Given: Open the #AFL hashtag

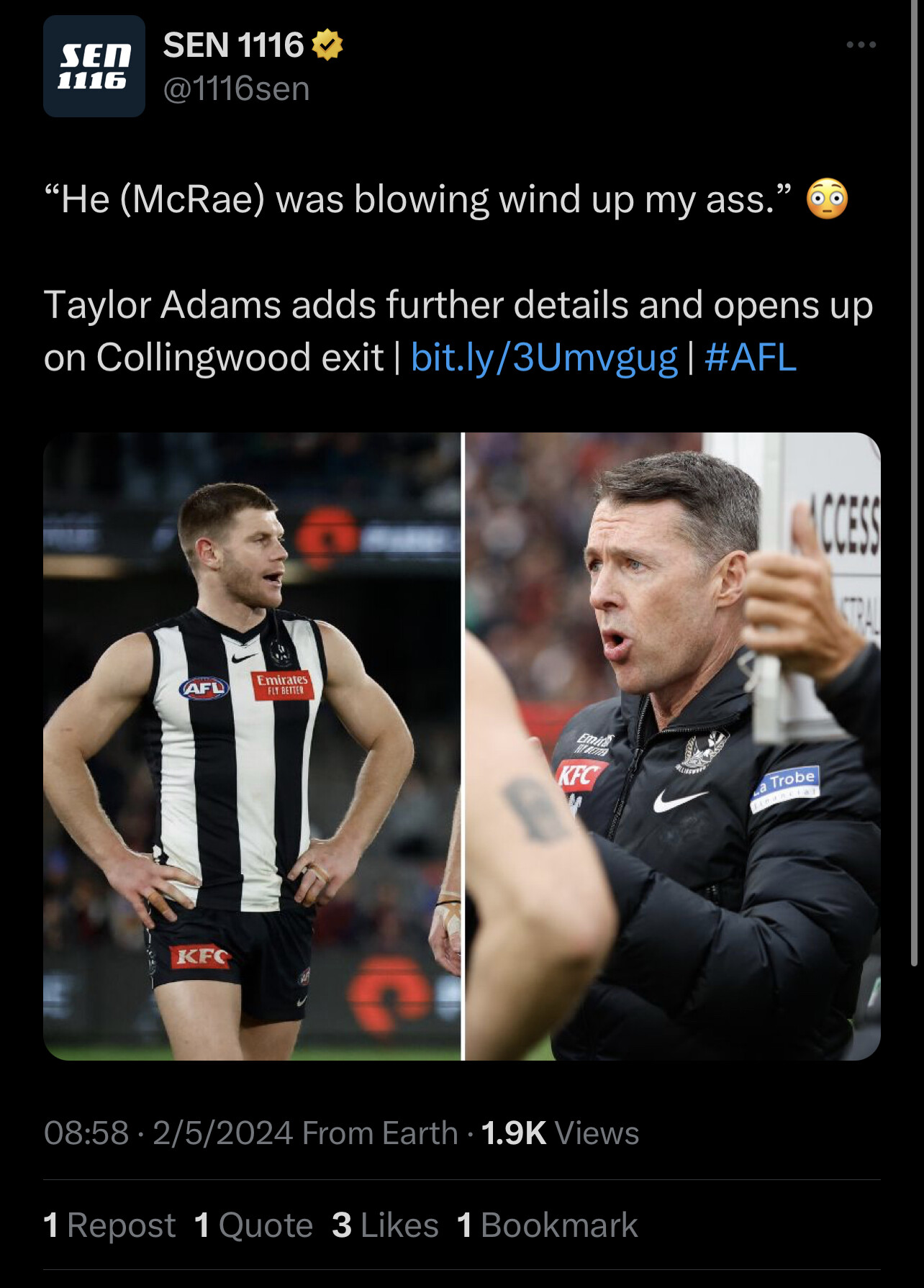Looking at the screenshot, I should pos(751,358).
